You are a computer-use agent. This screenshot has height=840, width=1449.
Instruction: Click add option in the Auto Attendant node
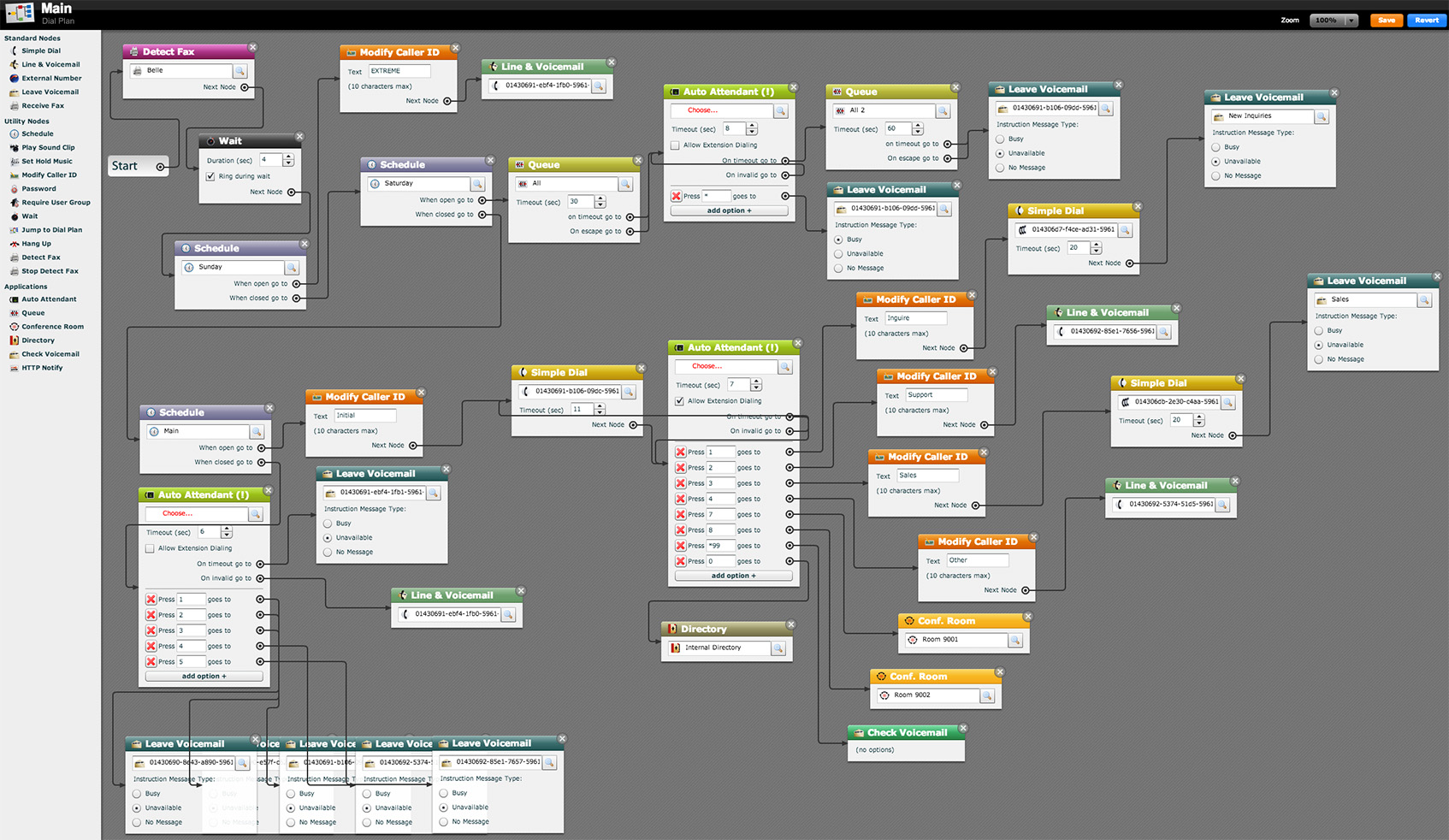pyautogui.click(x=729, y=210)
